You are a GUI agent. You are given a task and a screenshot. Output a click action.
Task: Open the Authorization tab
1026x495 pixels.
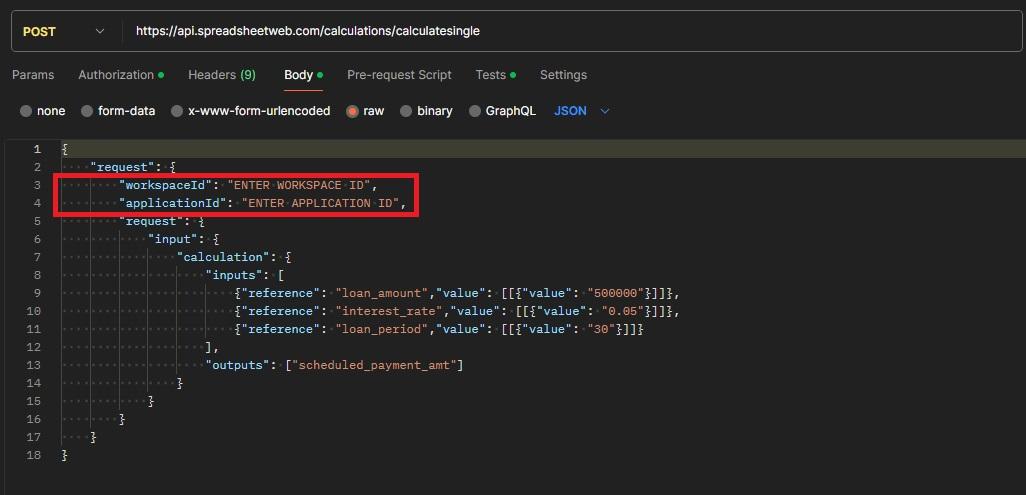coord(121,75)
